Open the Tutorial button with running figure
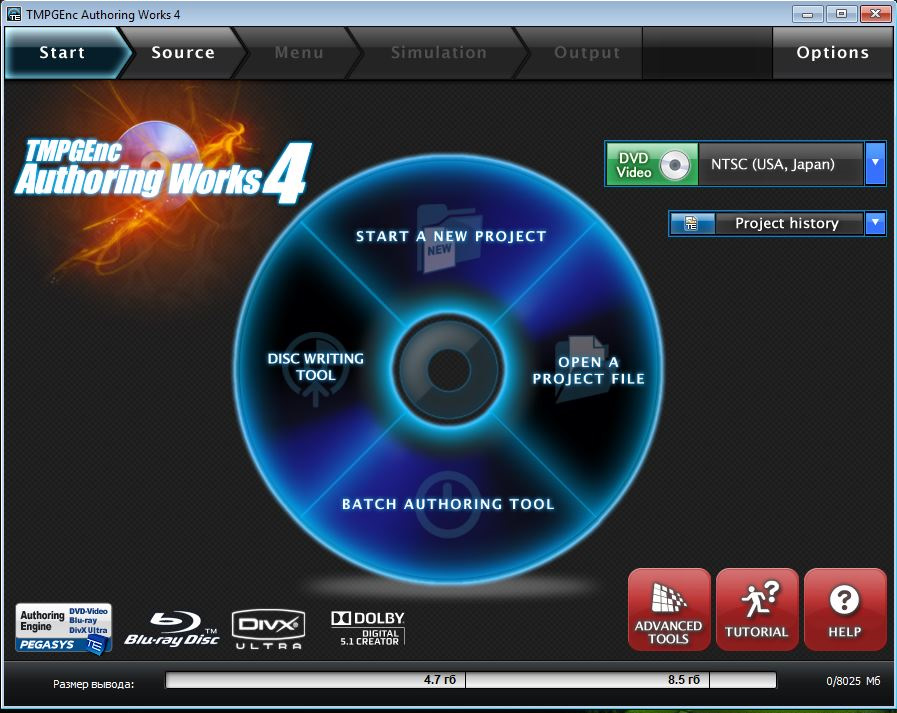The width and height of the screenshot is (897, 713). 757,609
